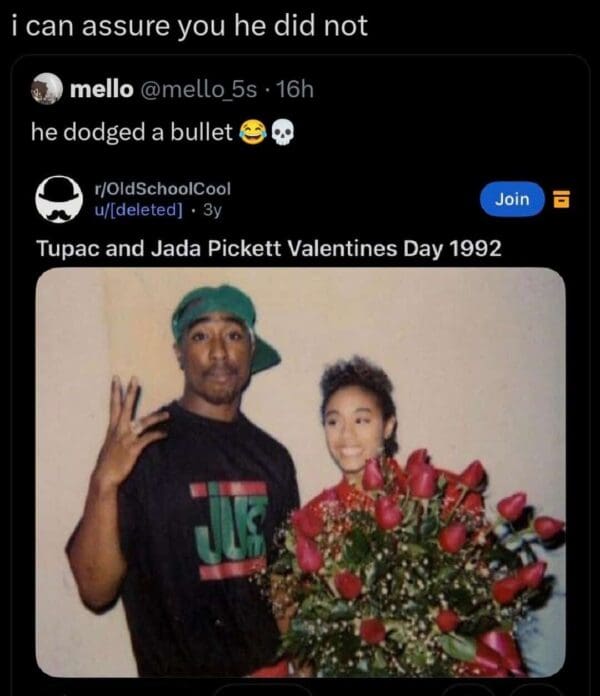Select the "he dodged a bullet" quoted text
The image size is (600, 696).
(132, 132)
